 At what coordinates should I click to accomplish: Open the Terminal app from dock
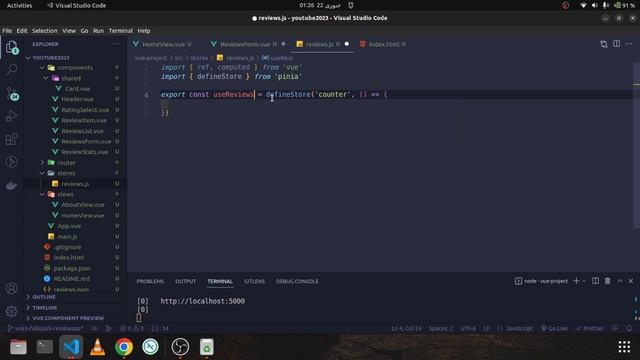[44, 347]
